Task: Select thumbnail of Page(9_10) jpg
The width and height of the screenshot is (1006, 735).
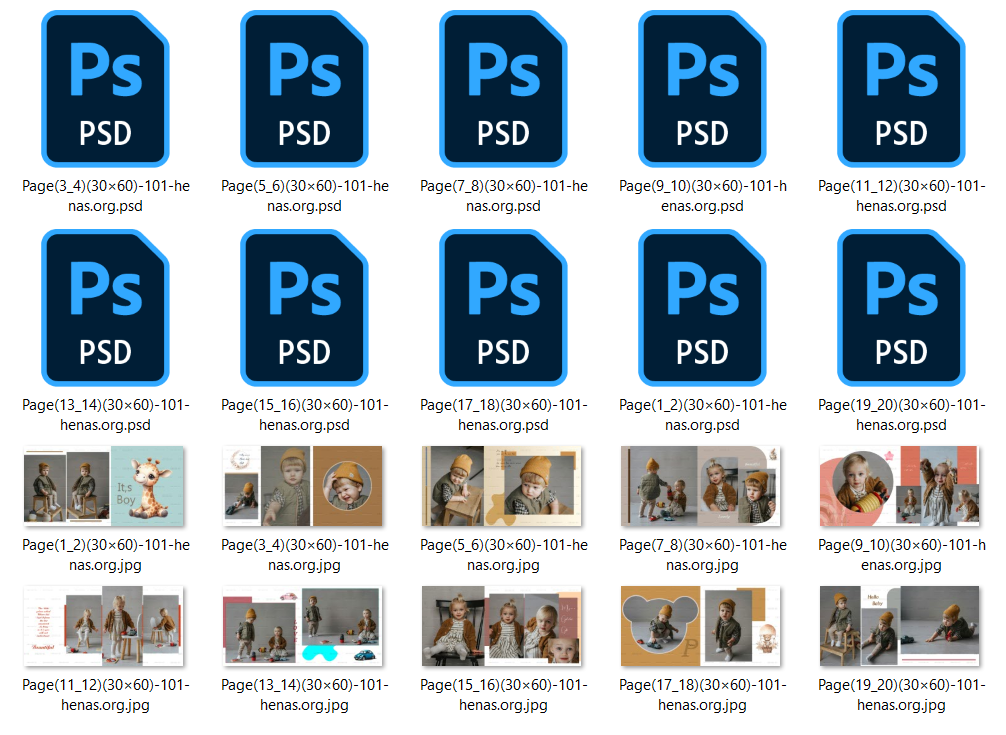Action: pyautogui.click(x=899, y=486)
